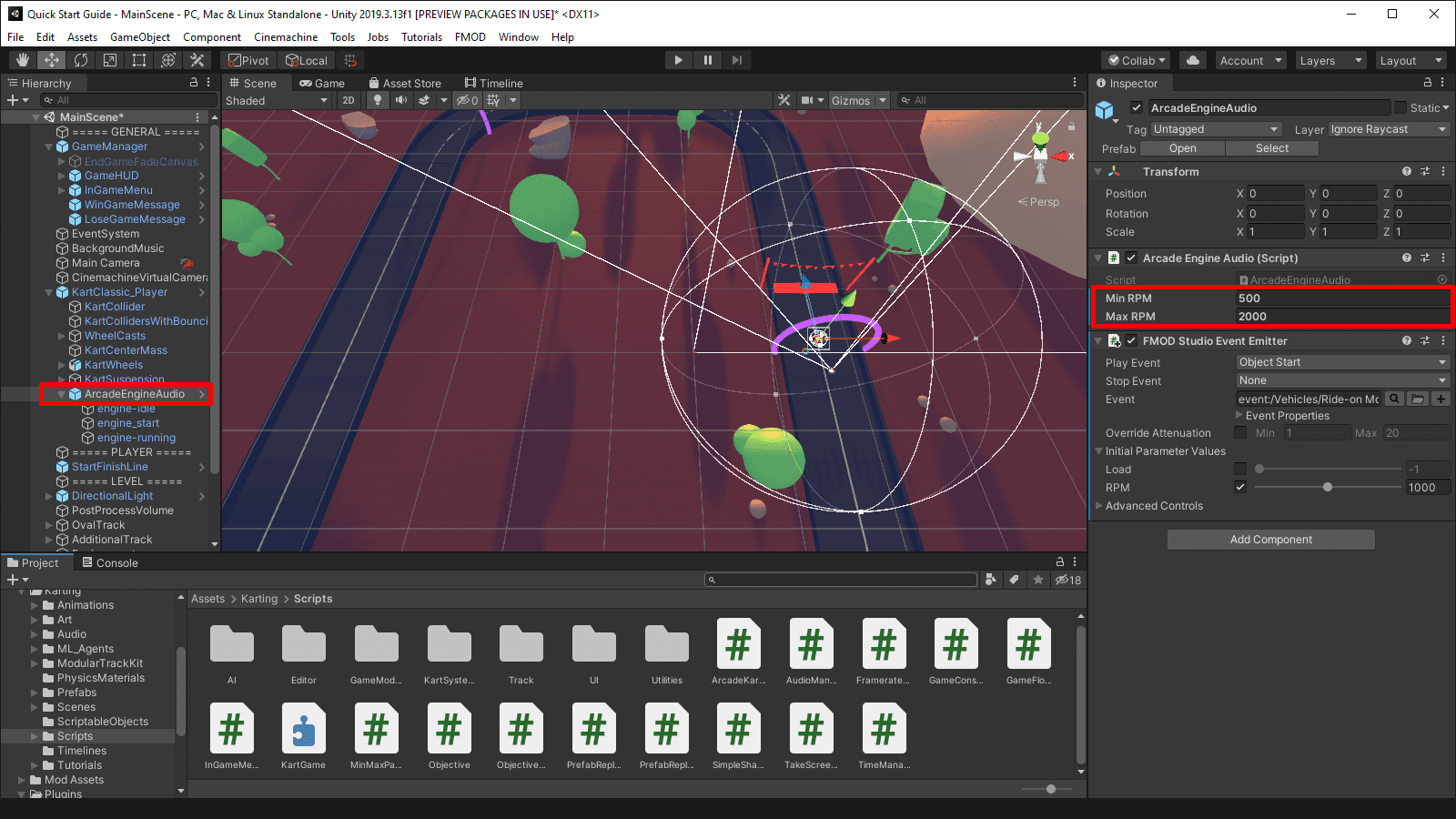Image resolution: width=1456 pixels, height=819 pixels.
Task: Open the Collab dropdown
Action: [x=1137, y=60]
